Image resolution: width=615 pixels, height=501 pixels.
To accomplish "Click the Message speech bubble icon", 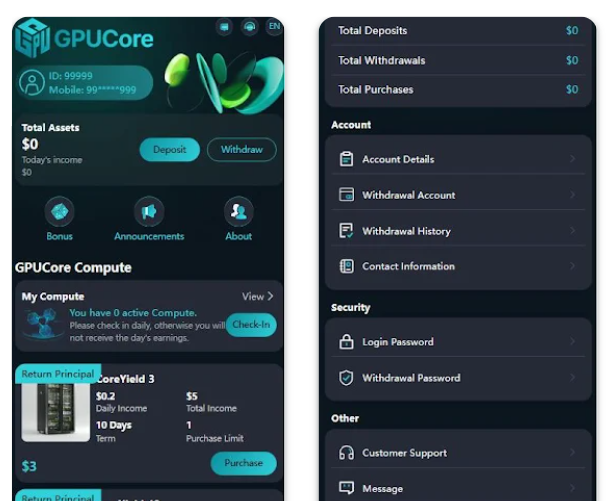I will pos(346,488).
